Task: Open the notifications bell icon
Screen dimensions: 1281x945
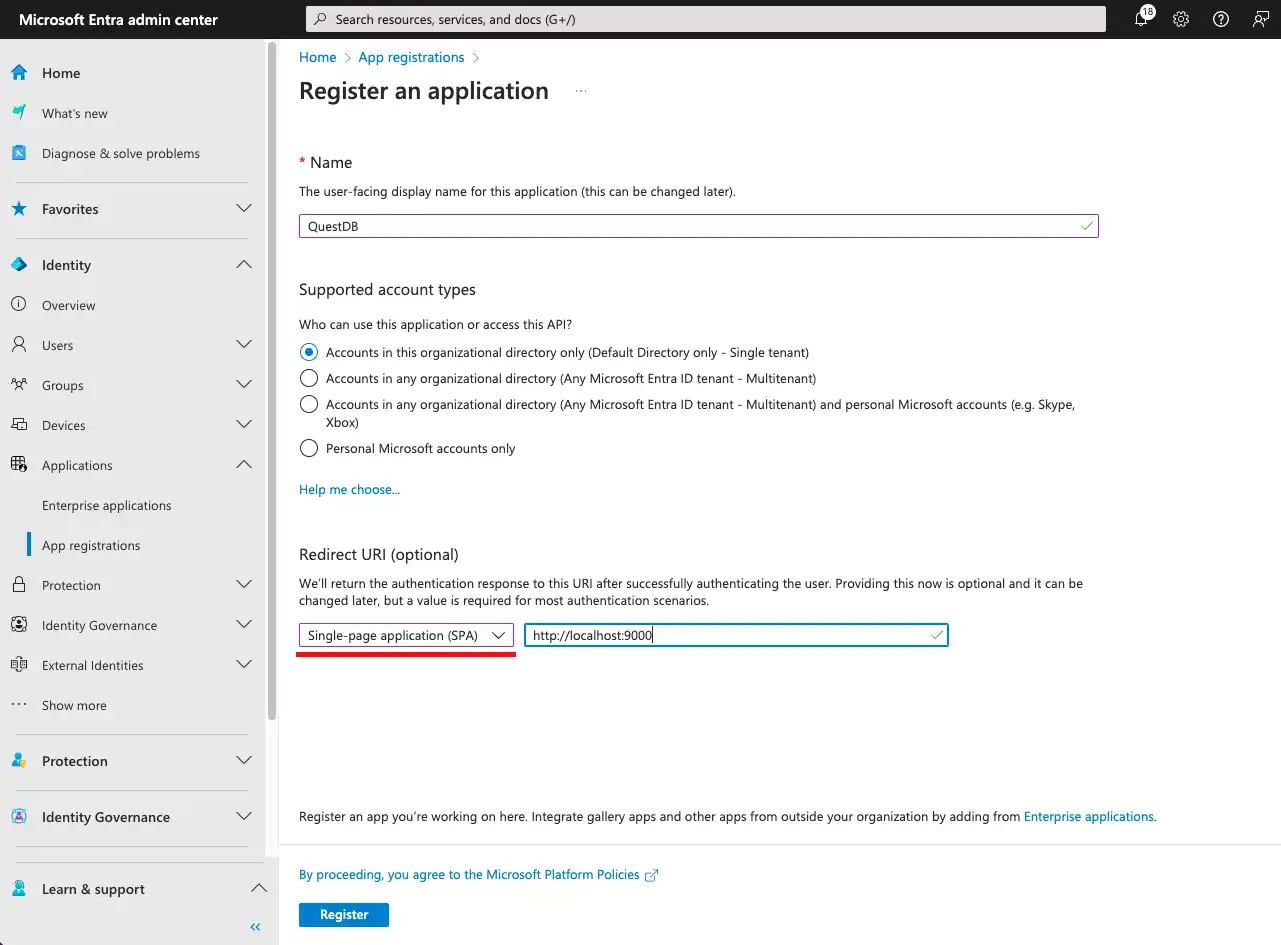Action: coord(1142,19)
